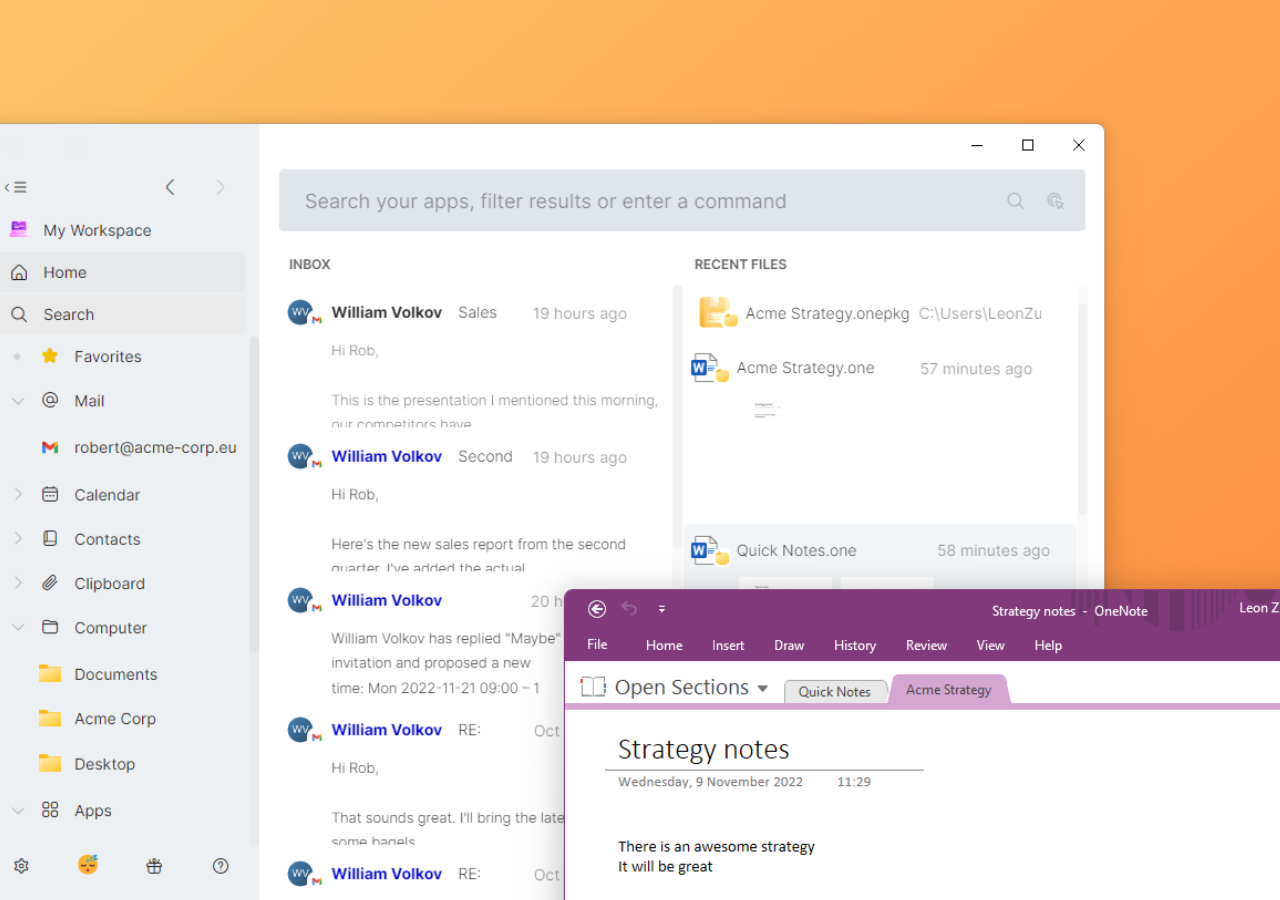The width and height of the screenshot is (1280, 900).
Task: Focus the search apps input field
Action: coord(682,201)
